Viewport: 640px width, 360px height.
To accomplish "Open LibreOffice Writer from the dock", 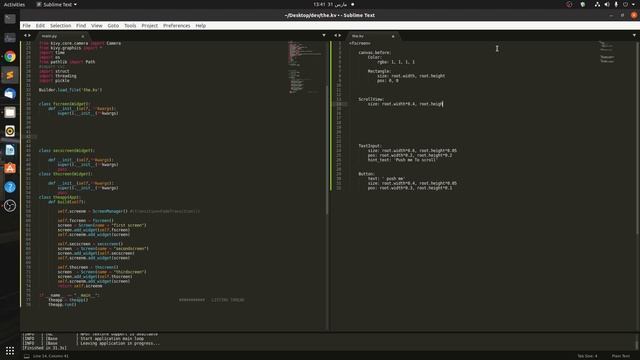I will 10,150.
